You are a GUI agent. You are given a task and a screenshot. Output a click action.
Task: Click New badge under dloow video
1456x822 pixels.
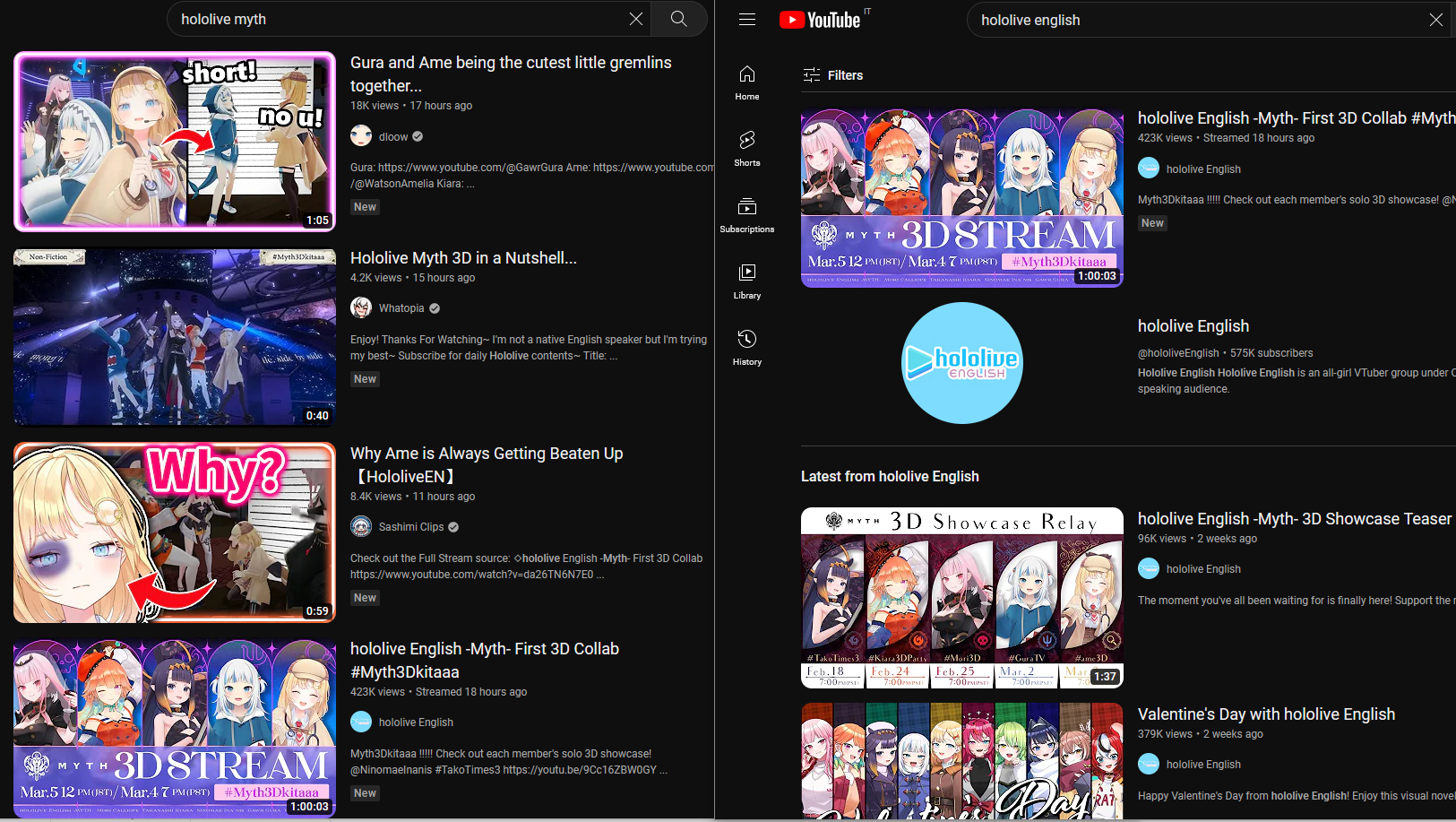[x=365, y=207]
